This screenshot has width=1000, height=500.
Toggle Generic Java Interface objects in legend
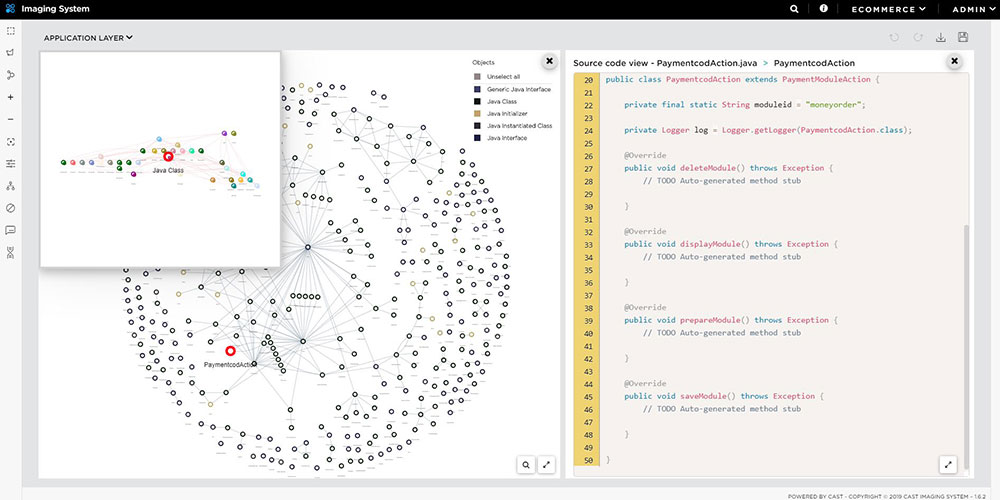pyautogui.click(x=518, y=89)
